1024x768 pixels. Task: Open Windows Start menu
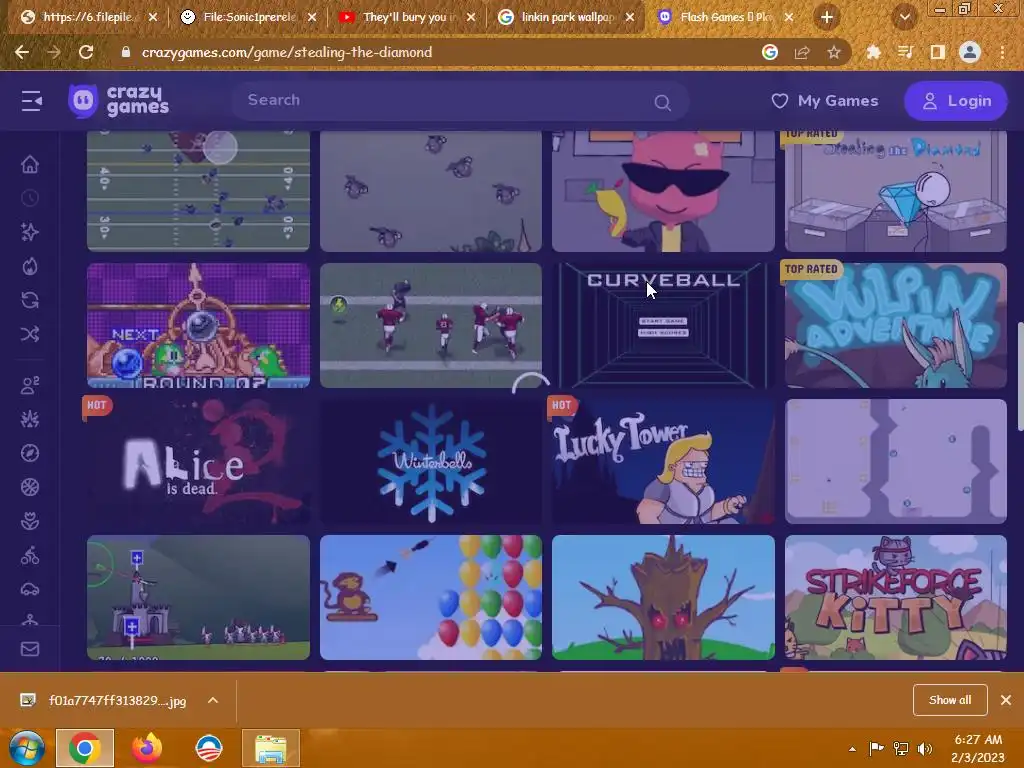(26, 748)
